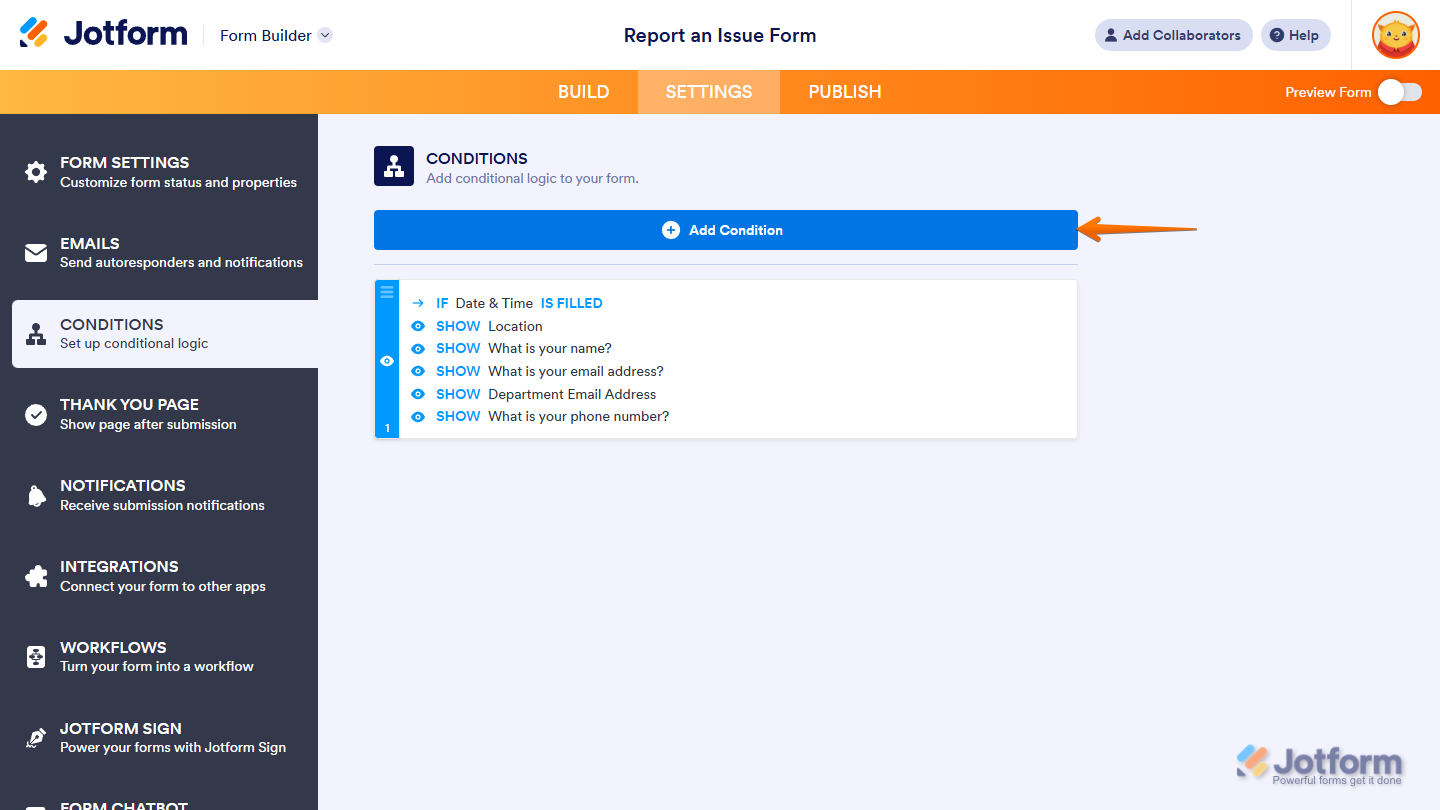Open Add Collaborators
The width and height of the screenshot is (1440, 810).
tap(1173, 35)
